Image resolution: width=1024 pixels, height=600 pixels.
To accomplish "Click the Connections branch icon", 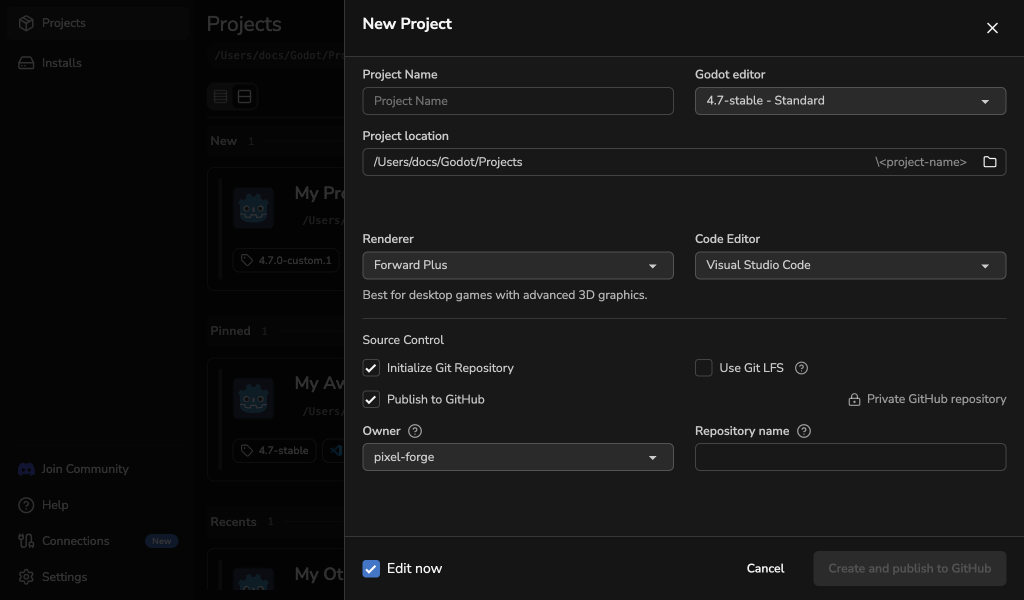I will coord(26,541).
